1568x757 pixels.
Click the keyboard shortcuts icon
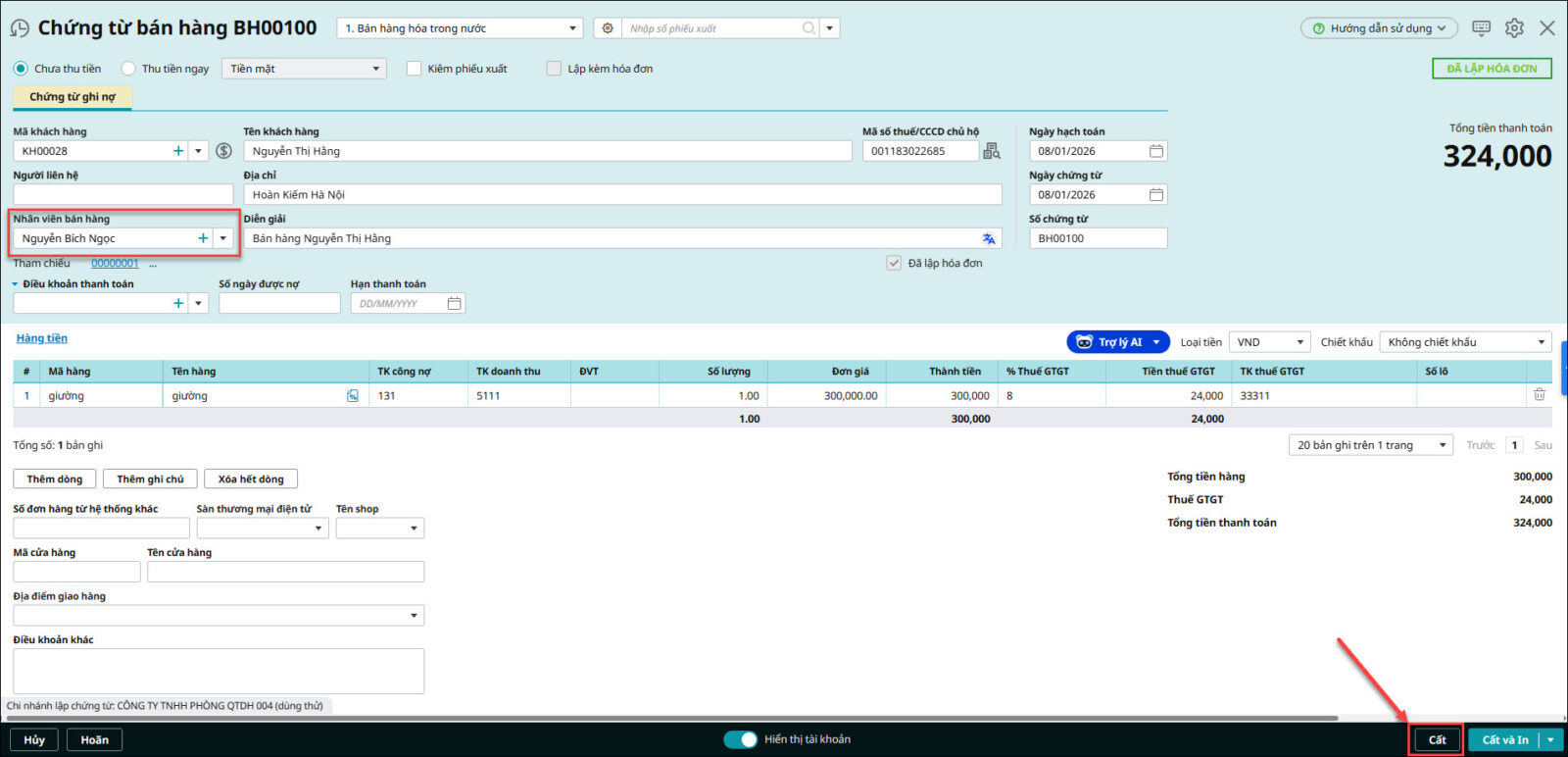[x=1481, y=28]
